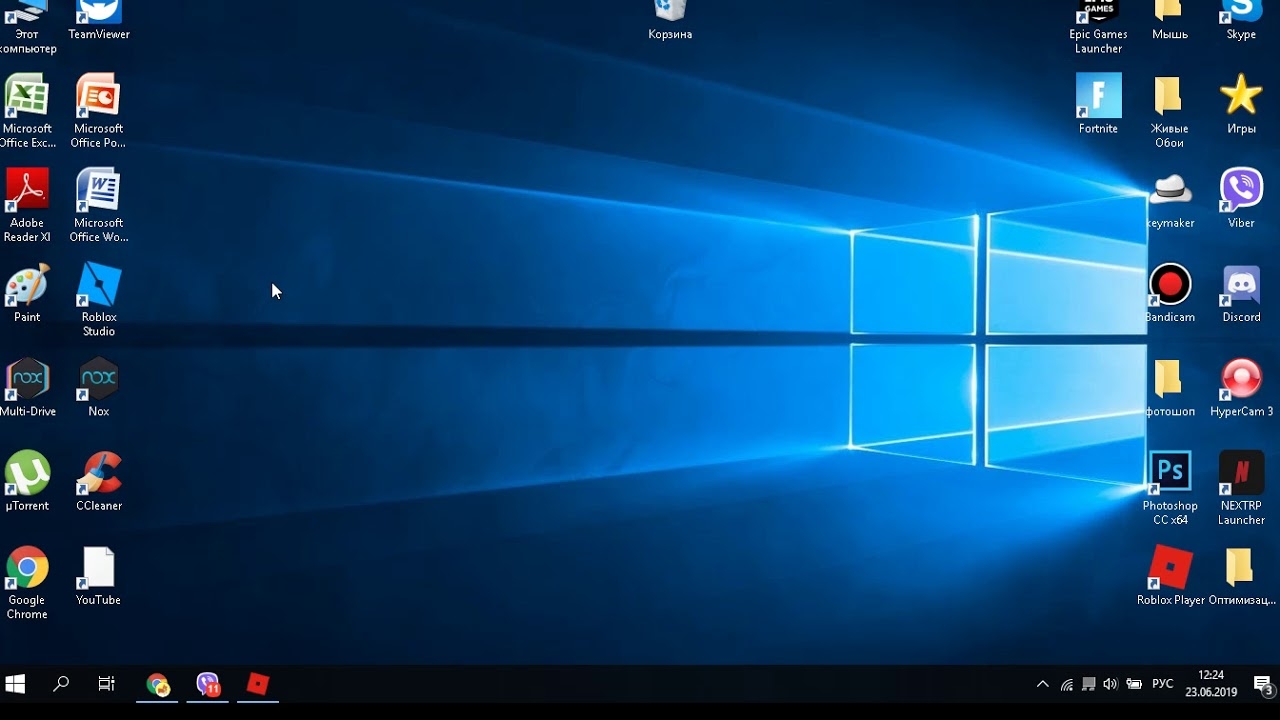Click the Paint desktop shortcut
The image size is (1280, 720).
27,293
